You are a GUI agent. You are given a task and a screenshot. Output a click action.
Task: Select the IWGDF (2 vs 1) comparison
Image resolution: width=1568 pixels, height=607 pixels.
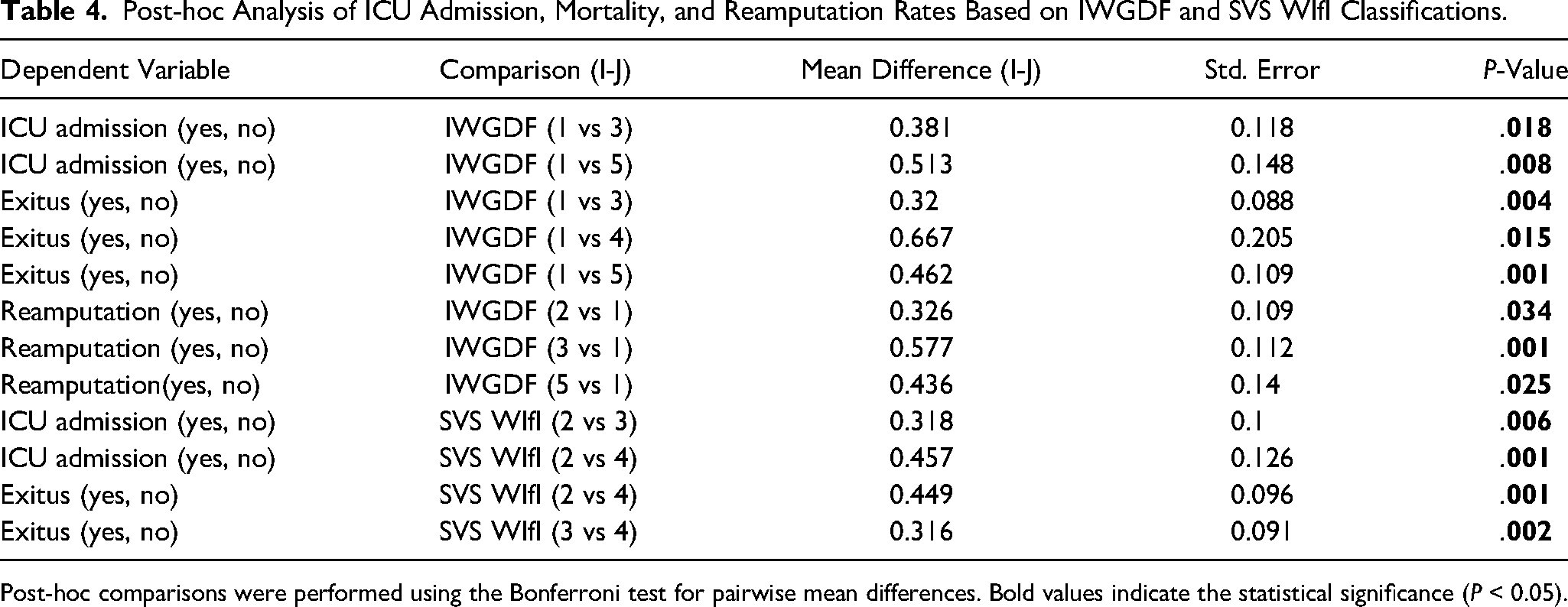538,312
